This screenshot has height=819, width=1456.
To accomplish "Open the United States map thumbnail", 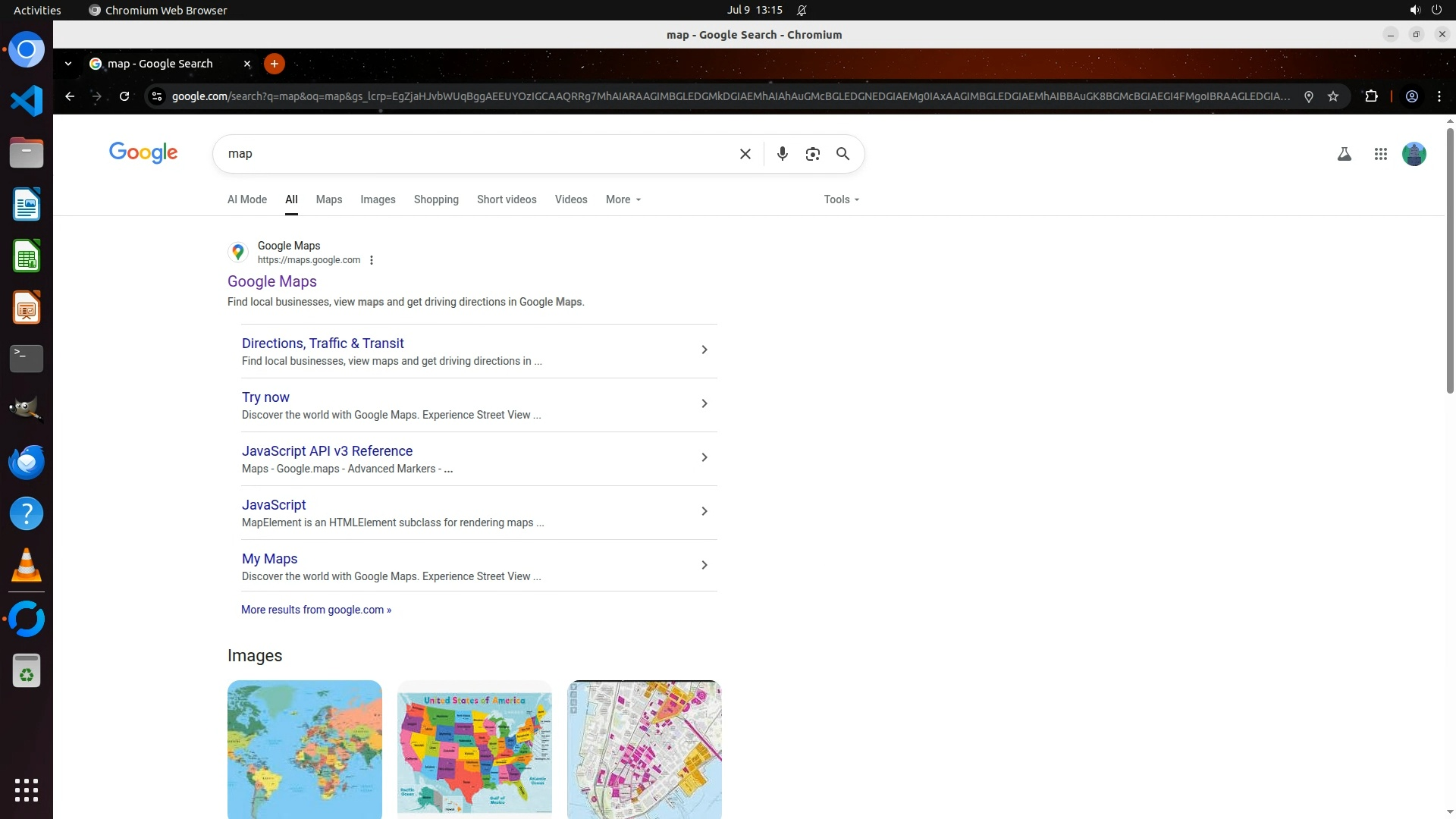I will pos(475,749).
